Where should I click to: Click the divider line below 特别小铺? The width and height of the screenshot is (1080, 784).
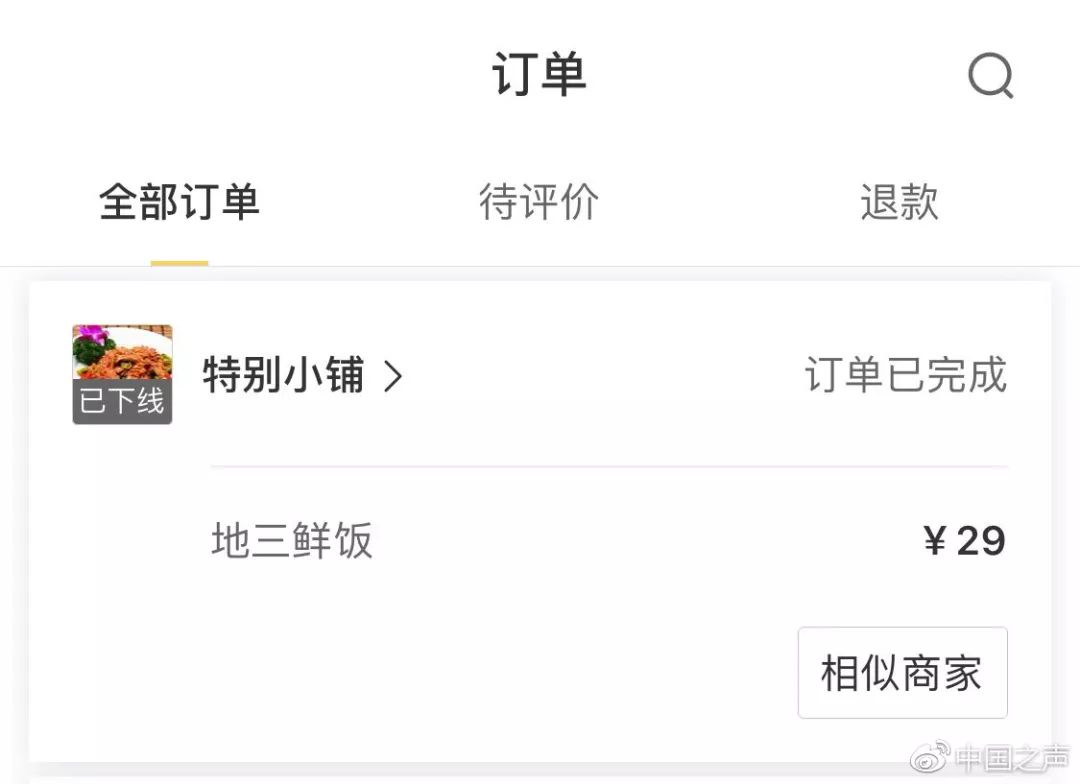click(x=608, y=466)
